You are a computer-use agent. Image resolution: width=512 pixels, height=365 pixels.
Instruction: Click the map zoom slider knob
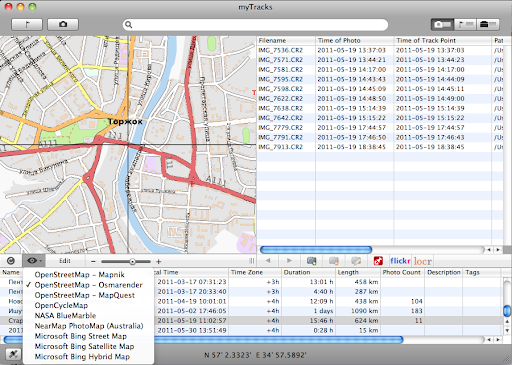pos(132,262)
